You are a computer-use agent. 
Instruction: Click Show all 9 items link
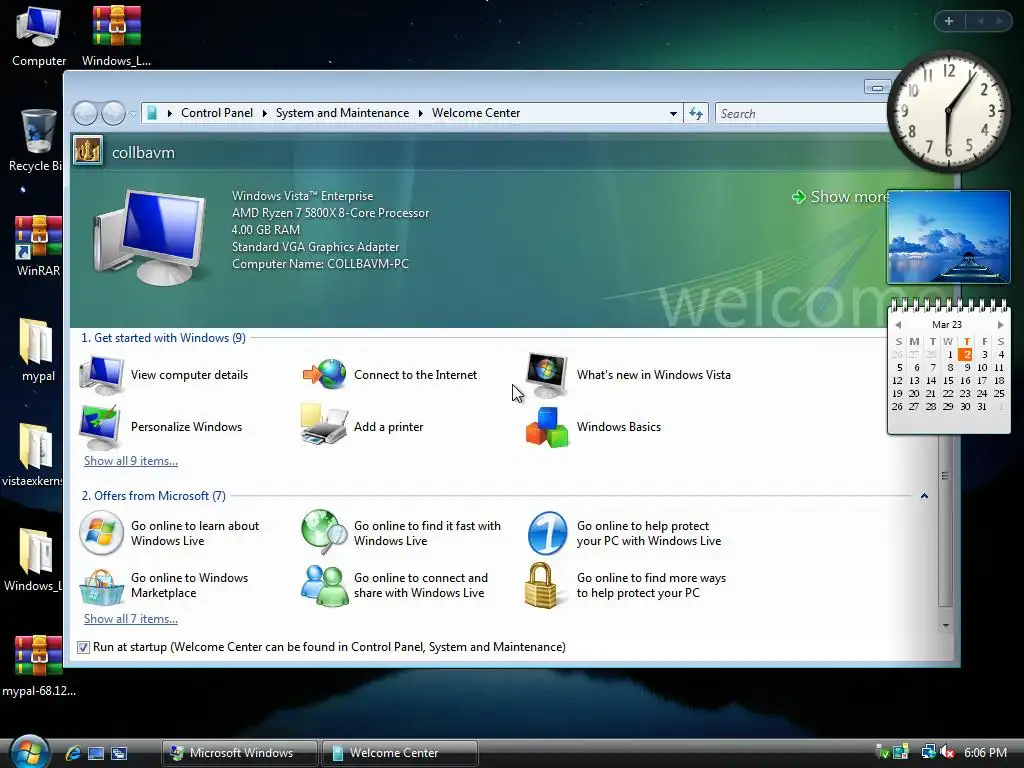pyautogui.click(x=131, y=461)
